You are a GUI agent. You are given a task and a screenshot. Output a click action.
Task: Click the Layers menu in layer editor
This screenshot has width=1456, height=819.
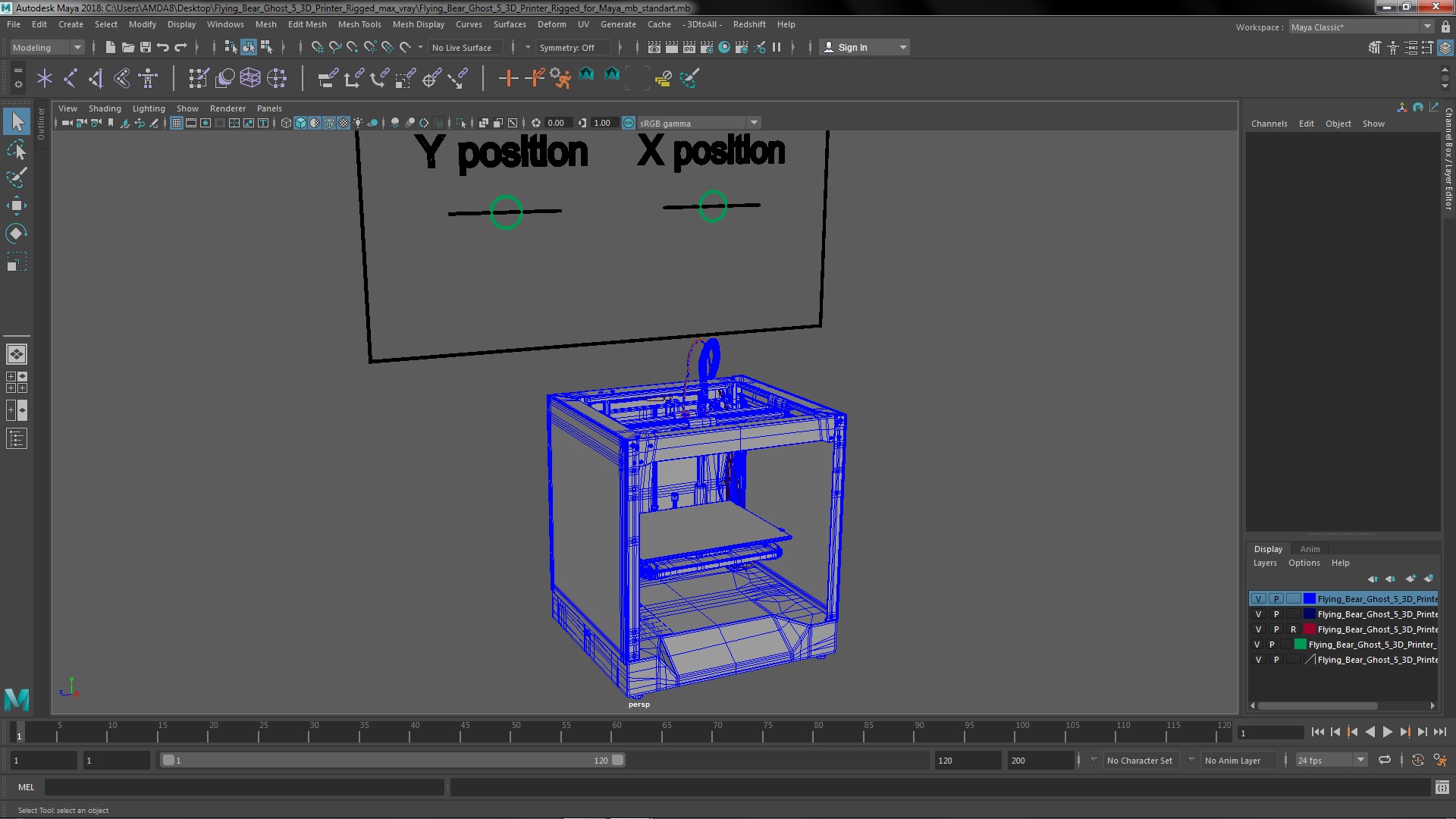[x=1264, y=563]
